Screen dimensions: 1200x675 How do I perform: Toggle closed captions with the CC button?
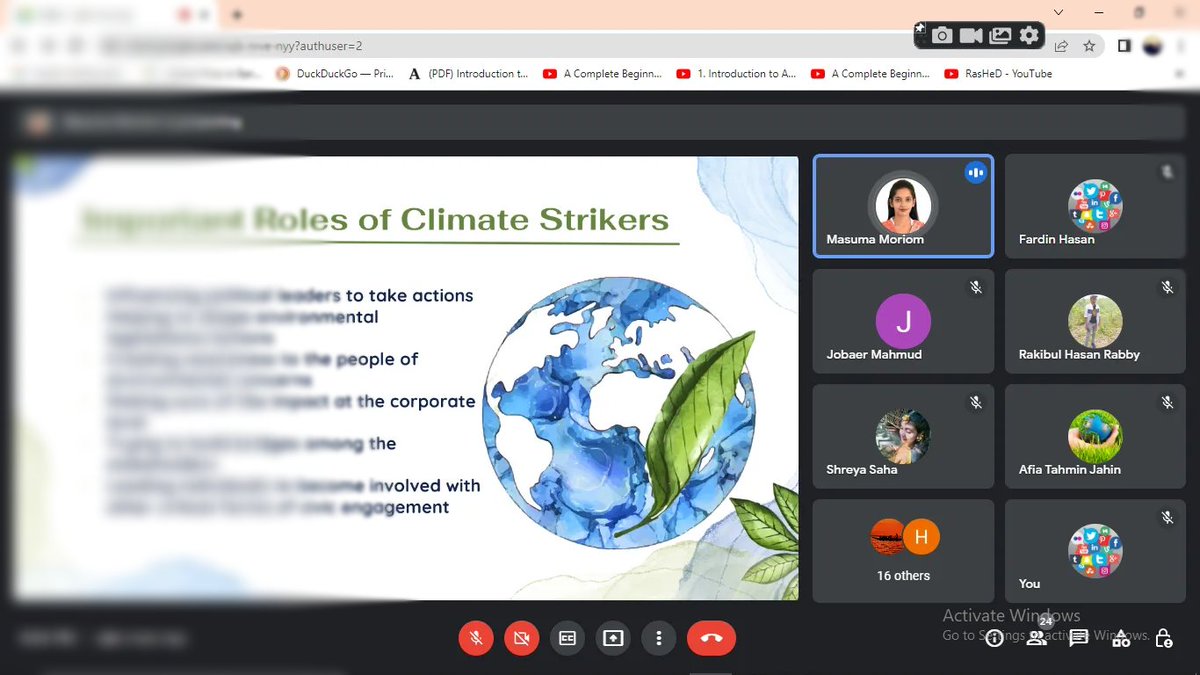coord(567,638)
